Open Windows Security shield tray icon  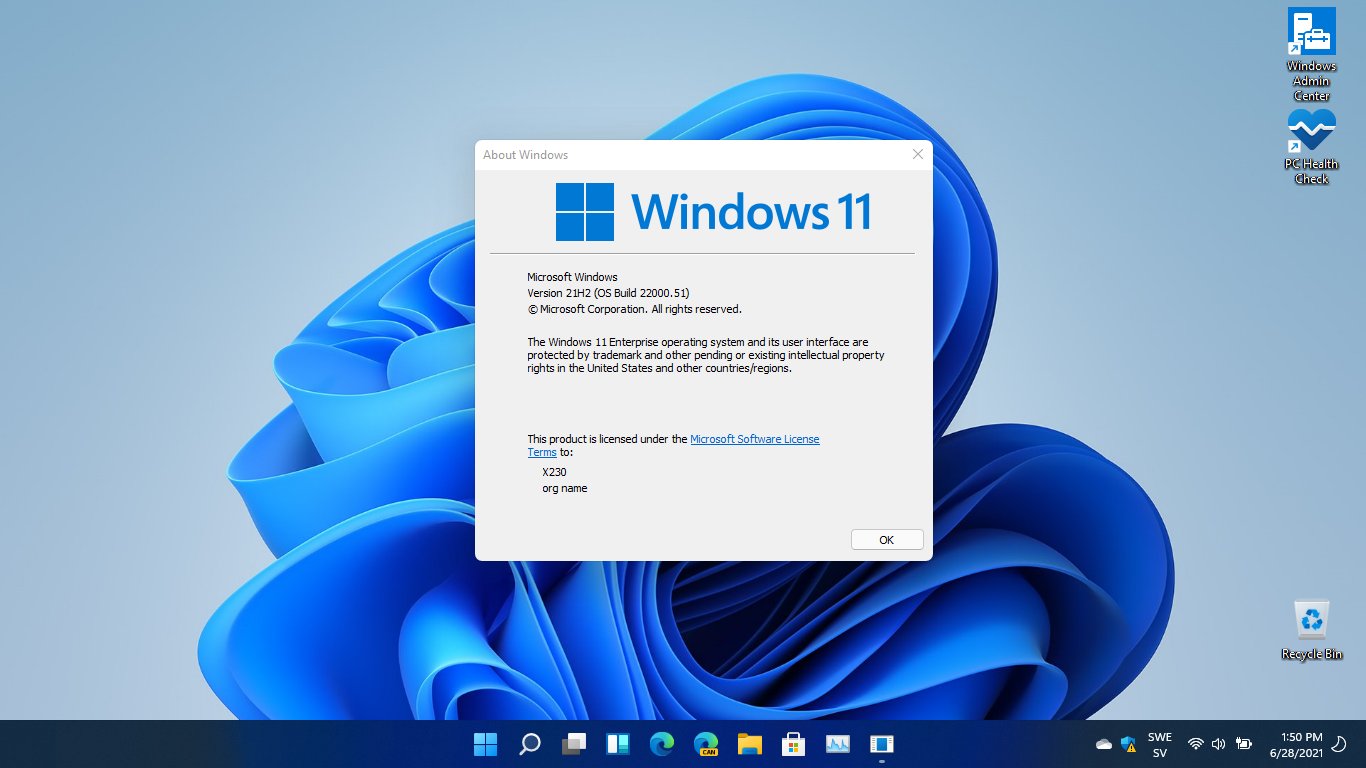click(1129, 744)
